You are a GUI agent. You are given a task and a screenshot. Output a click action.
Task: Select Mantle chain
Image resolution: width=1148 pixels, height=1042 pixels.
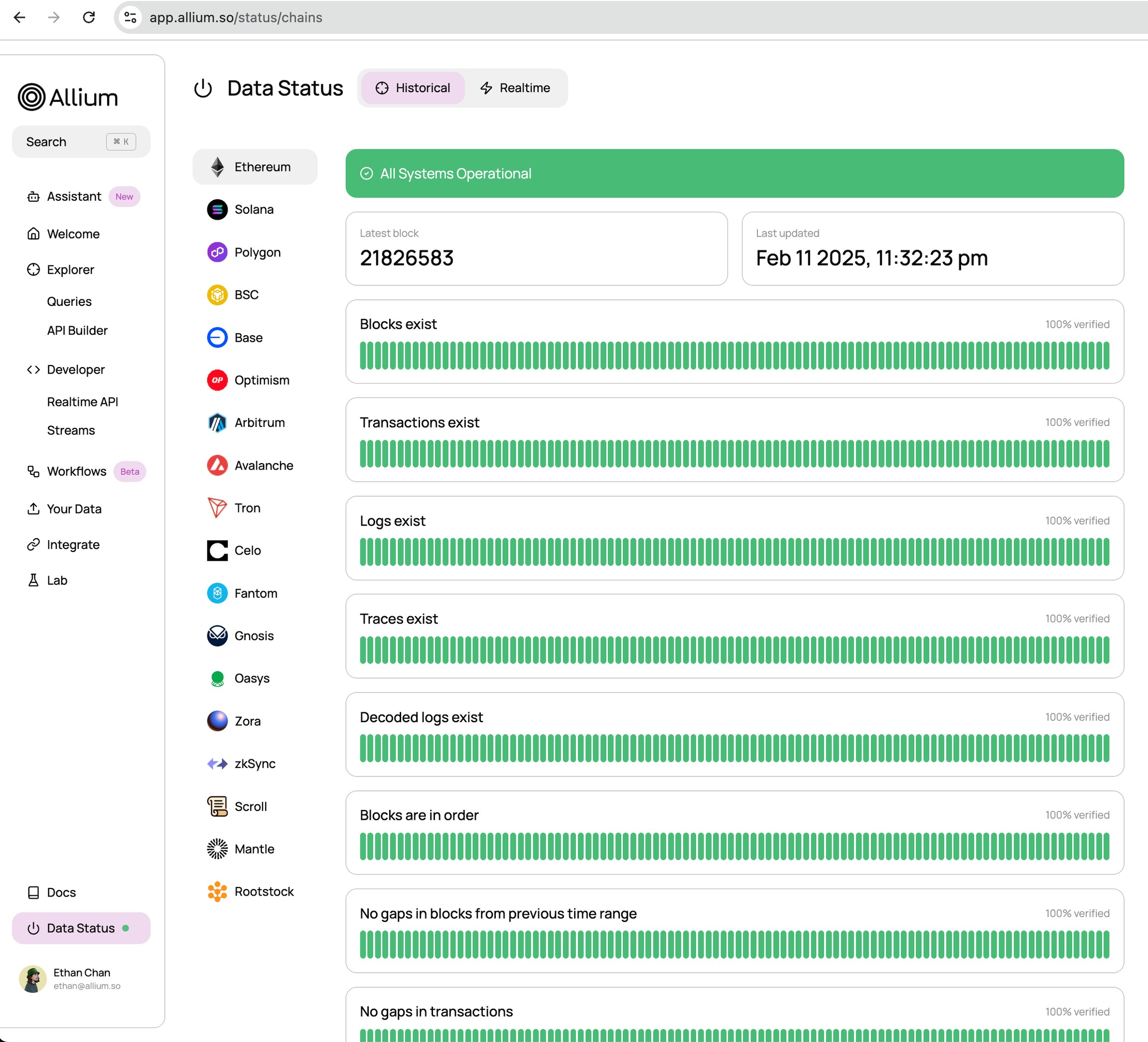click(255, 849)
